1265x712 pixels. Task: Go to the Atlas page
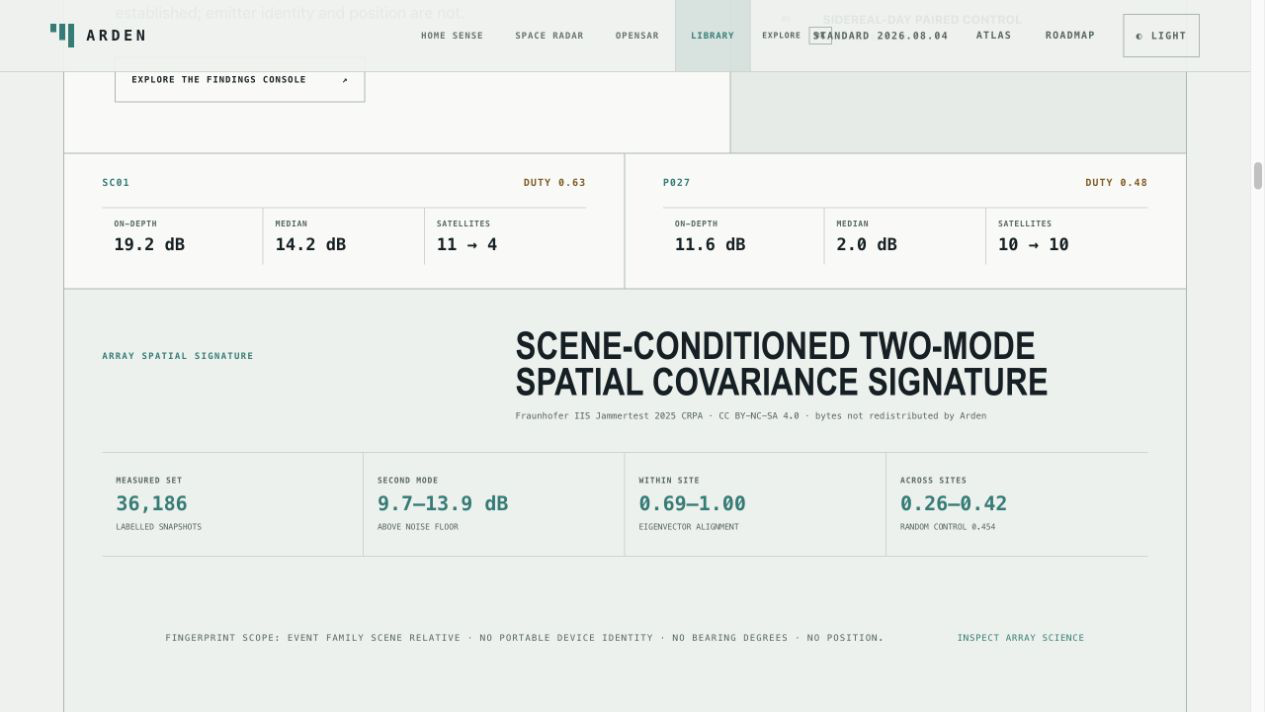point(994,36)
